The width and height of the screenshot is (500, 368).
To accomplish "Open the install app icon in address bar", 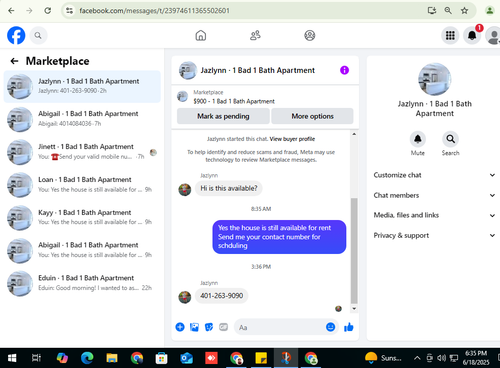I will click(x=432, y=11).
